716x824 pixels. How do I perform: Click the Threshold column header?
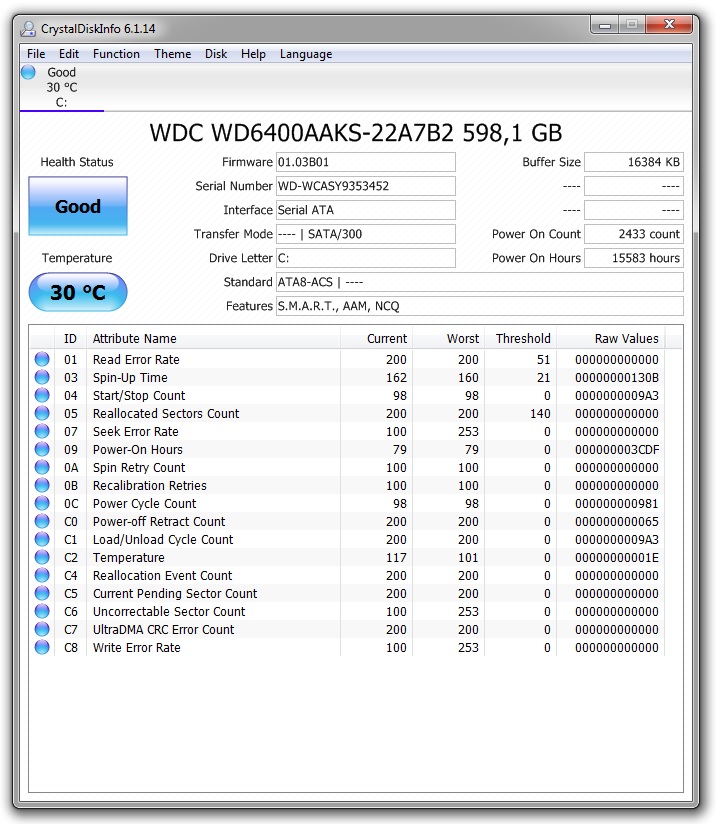coord(520,338)
